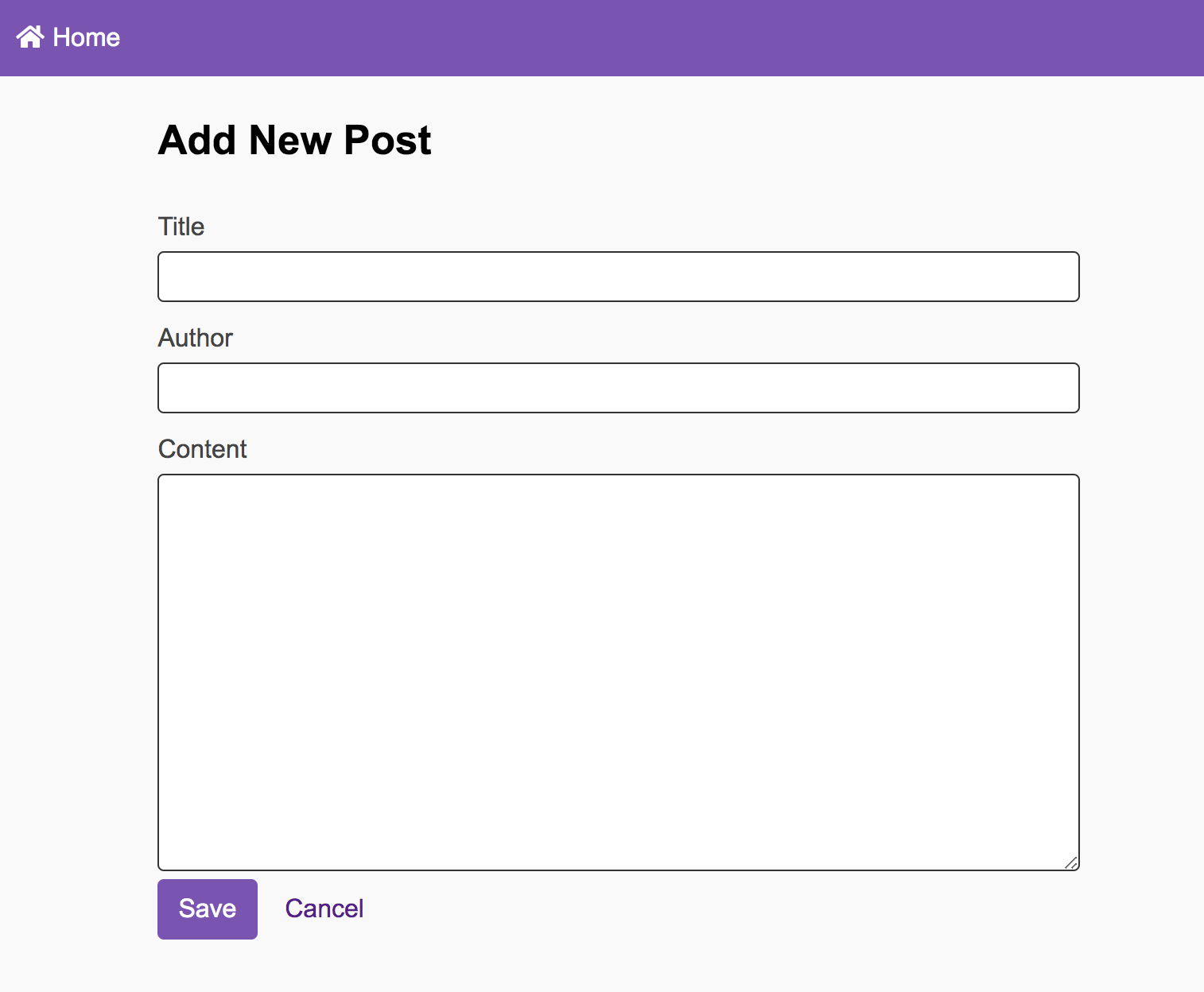
Task: Cancel the new post via Cancel link
Action: pyautogui.click(x=324, y=909)
